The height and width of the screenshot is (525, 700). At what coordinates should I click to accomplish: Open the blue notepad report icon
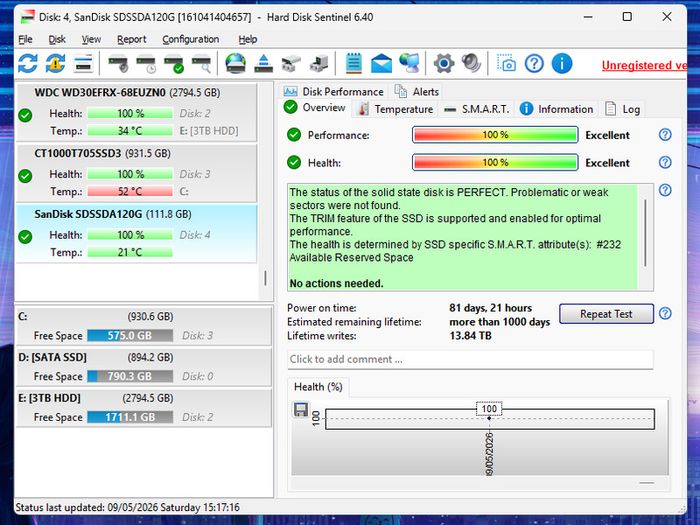(x=354, y=63)
